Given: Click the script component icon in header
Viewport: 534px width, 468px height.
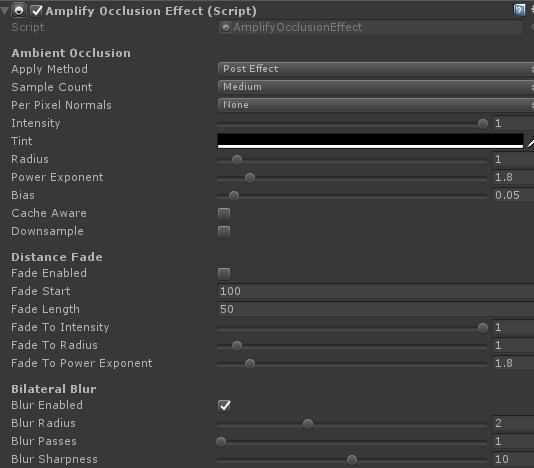Looking at the screenshot, I should pyautogui.click(x=19, y=10).
